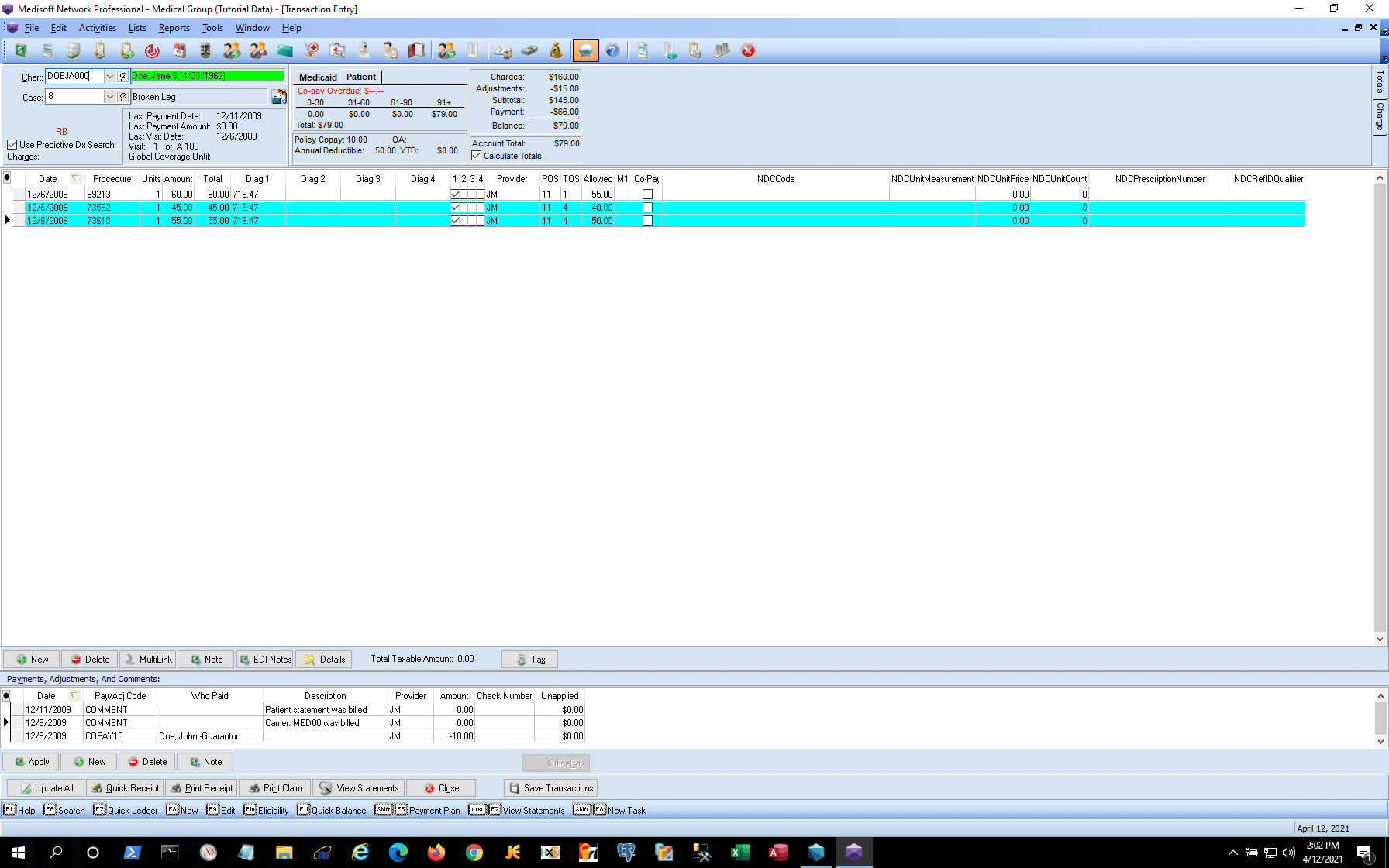The width and height of the screenshot is (1389, 868).
Task: Click the red X exit toolbar icon
Action: coord(748,50)
